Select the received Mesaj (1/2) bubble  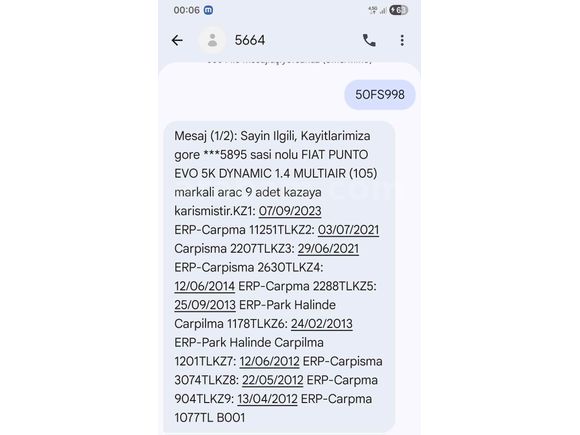coord(279,277)
